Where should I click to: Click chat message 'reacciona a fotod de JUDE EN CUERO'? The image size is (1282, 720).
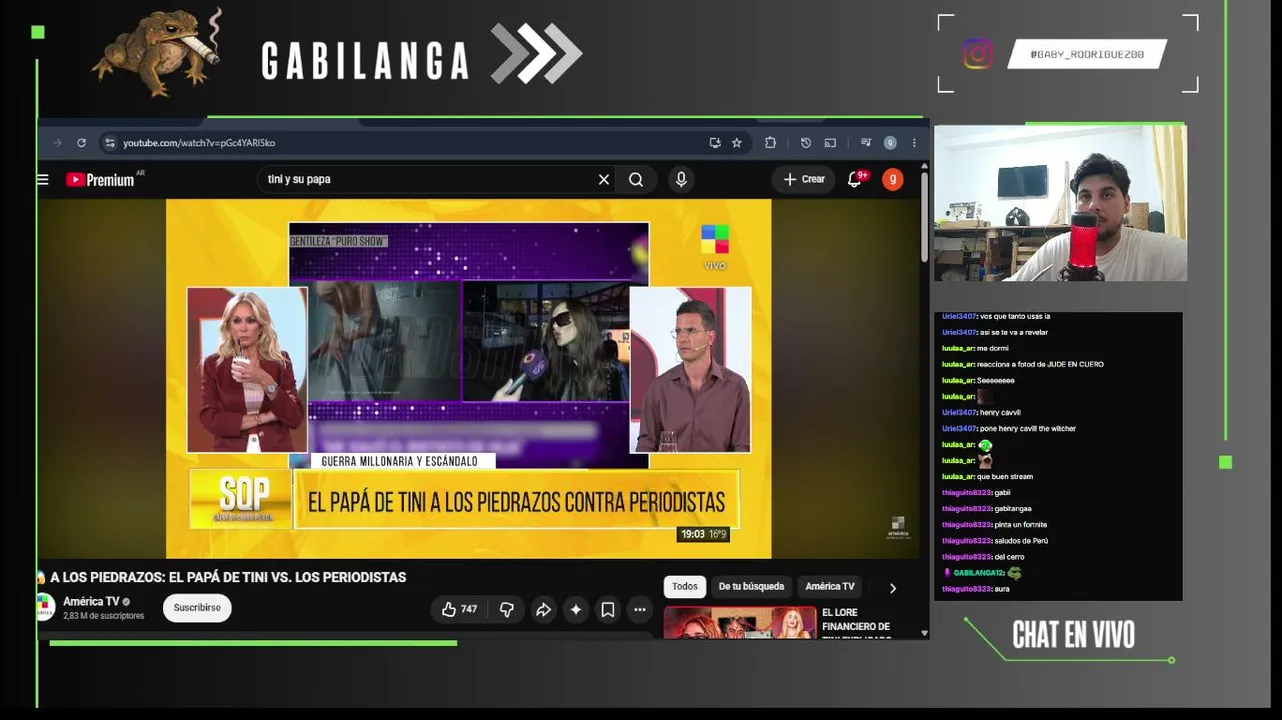click(1040, 365)
